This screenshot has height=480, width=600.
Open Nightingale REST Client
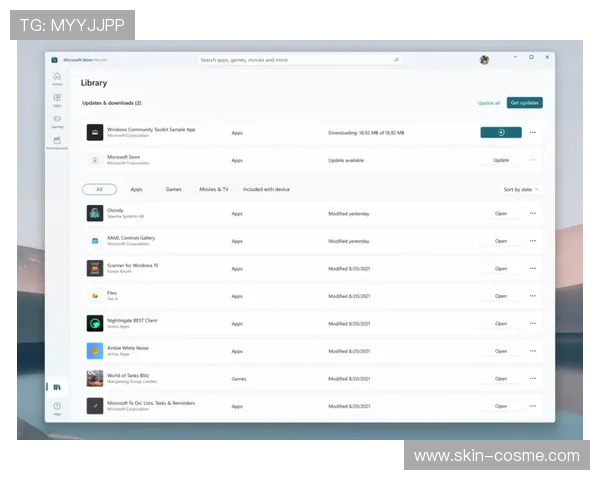[x=501, y=323]
